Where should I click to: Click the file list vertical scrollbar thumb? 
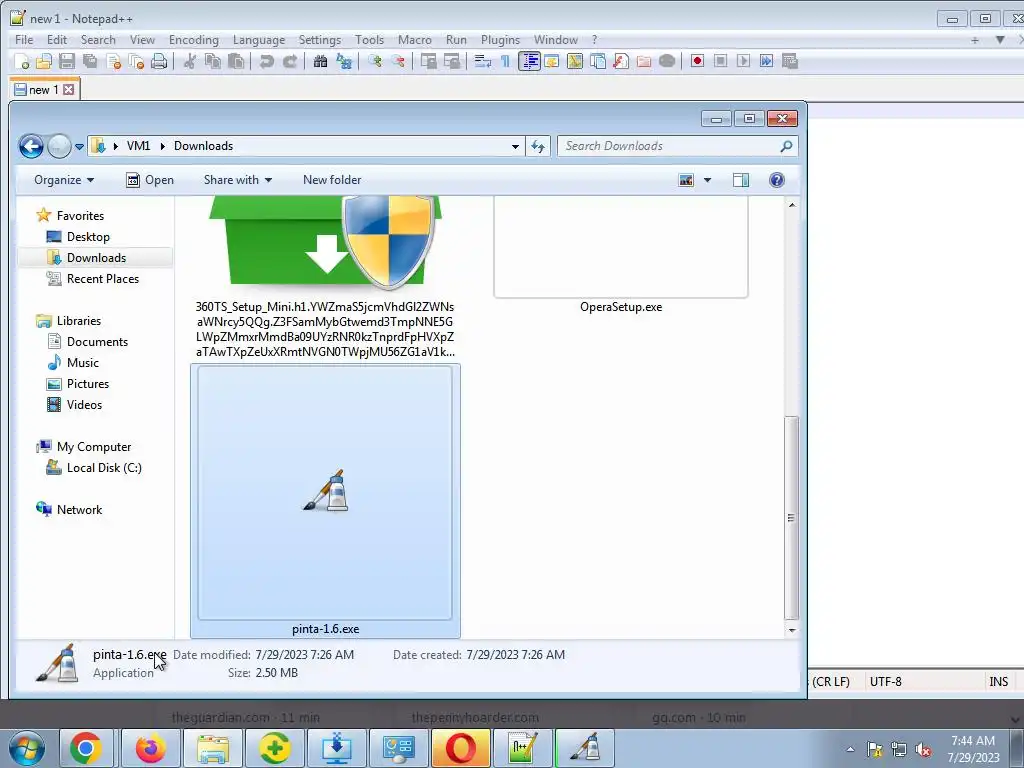[x=792, y=517]
